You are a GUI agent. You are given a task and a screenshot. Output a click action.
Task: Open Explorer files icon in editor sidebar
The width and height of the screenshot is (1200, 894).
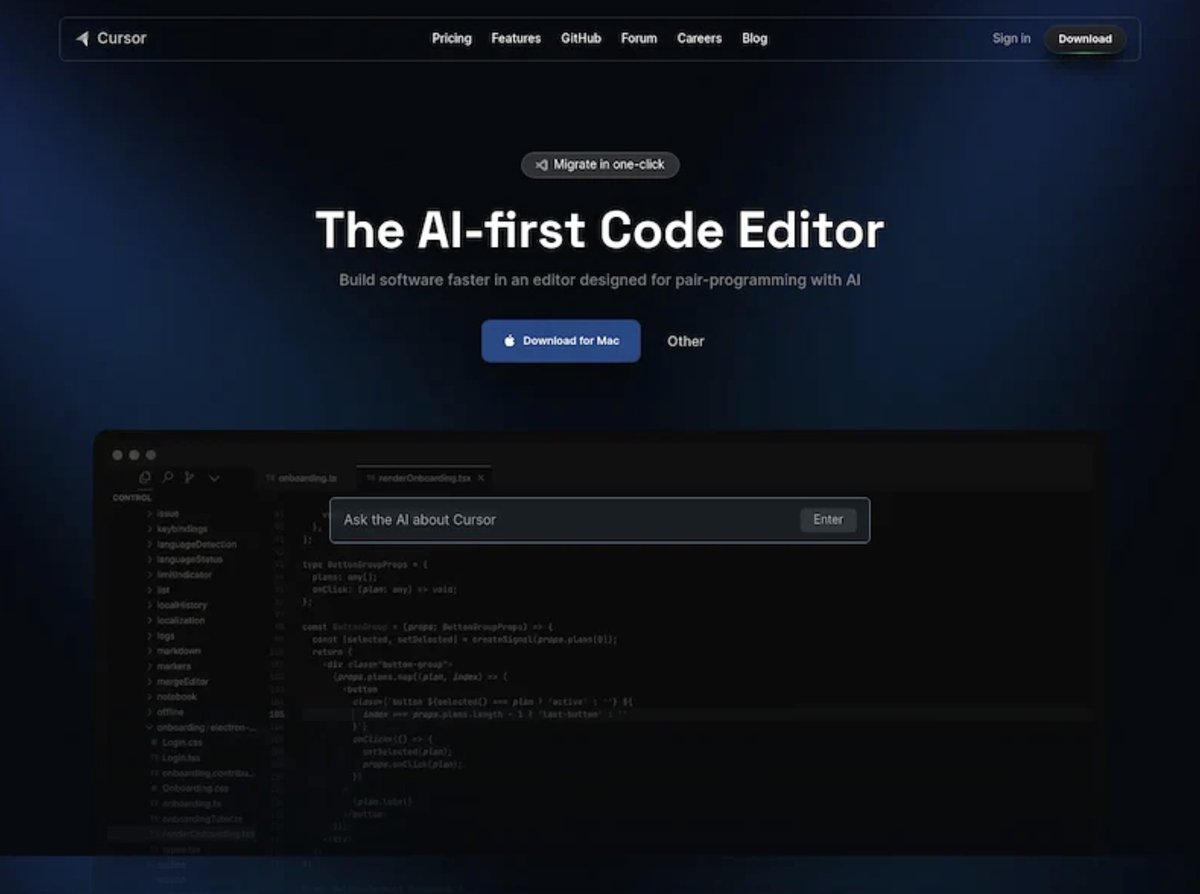click(x=145, y=479)
